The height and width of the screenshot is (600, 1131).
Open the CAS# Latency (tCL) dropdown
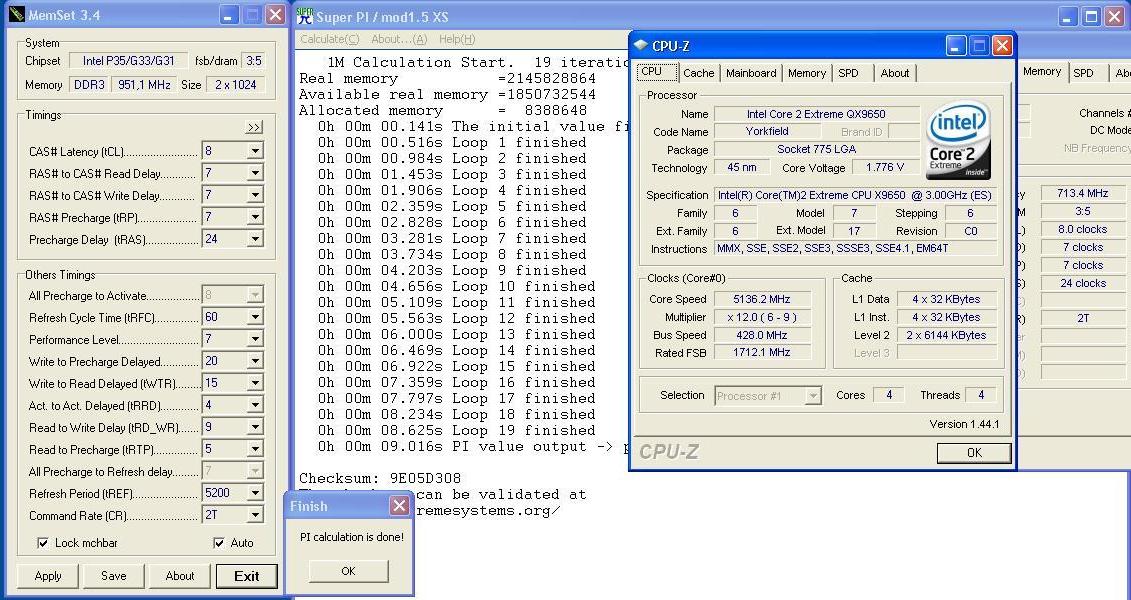coord(255,151)
